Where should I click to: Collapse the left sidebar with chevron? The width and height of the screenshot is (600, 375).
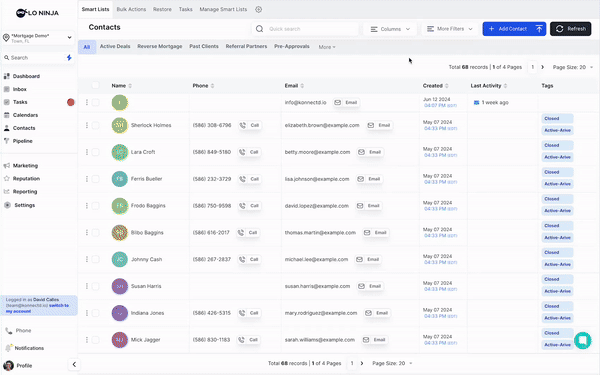74,365
